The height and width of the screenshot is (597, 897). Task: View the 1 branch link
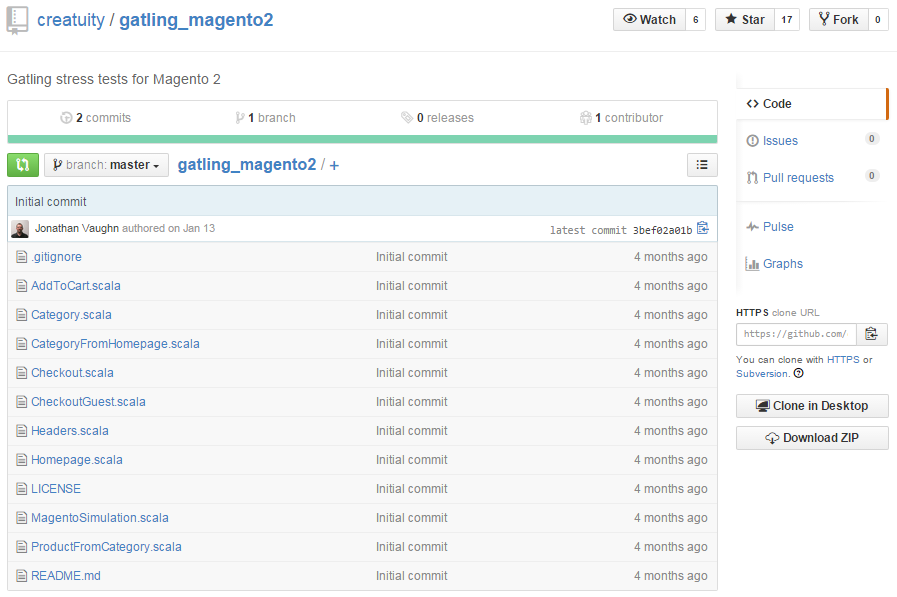[265, 118]
